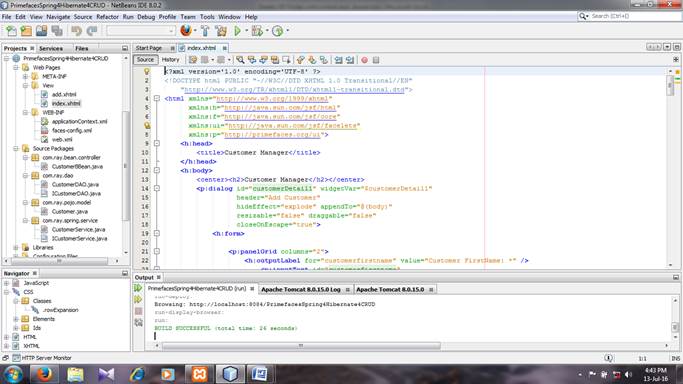Screen dimensions: 683x384
Task: Click Stop Macro Recording editor icon
Action: [376, 60]
